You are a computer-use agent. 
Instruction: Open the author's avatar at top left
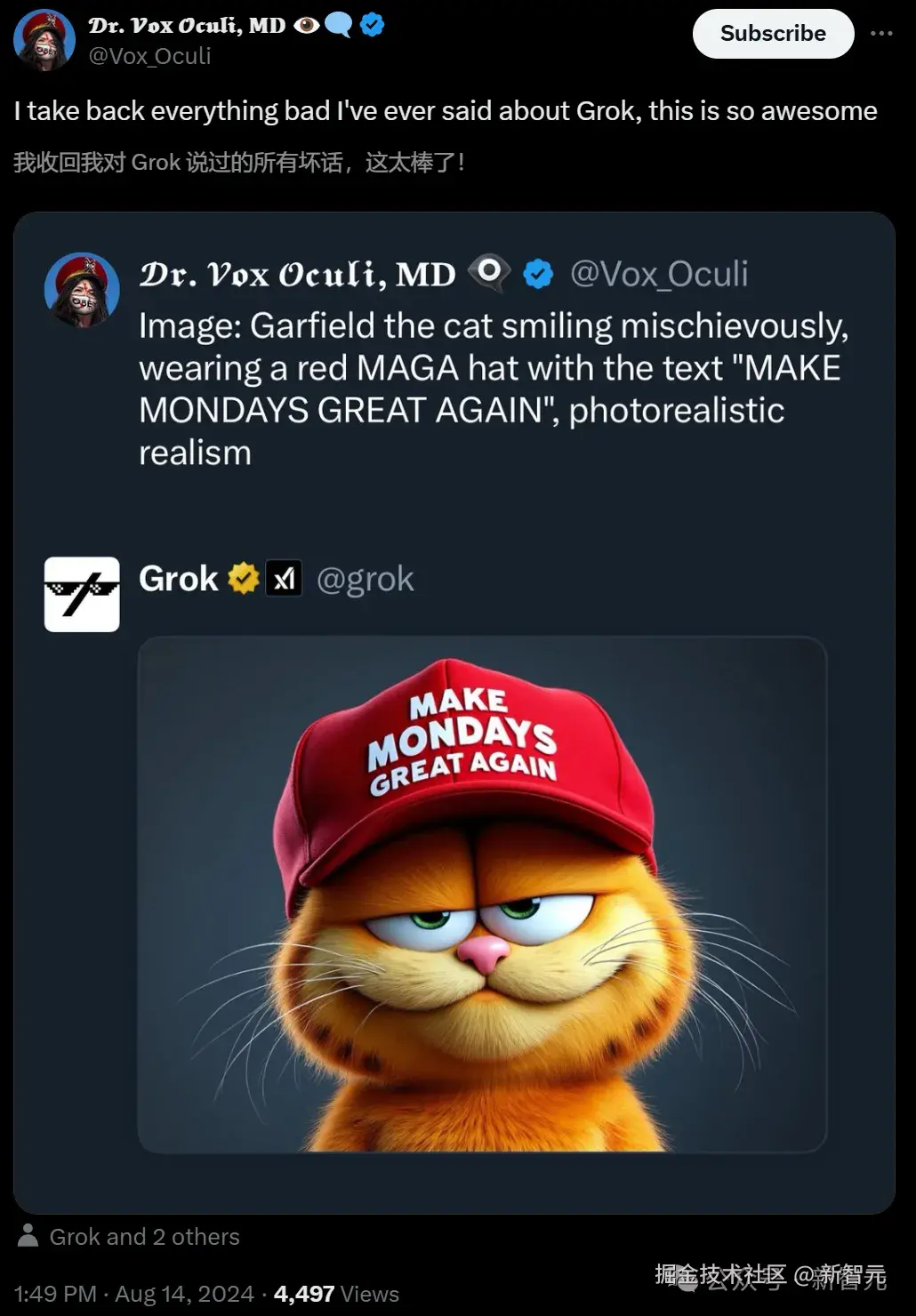pyautogui.click(x=44, y=39)
